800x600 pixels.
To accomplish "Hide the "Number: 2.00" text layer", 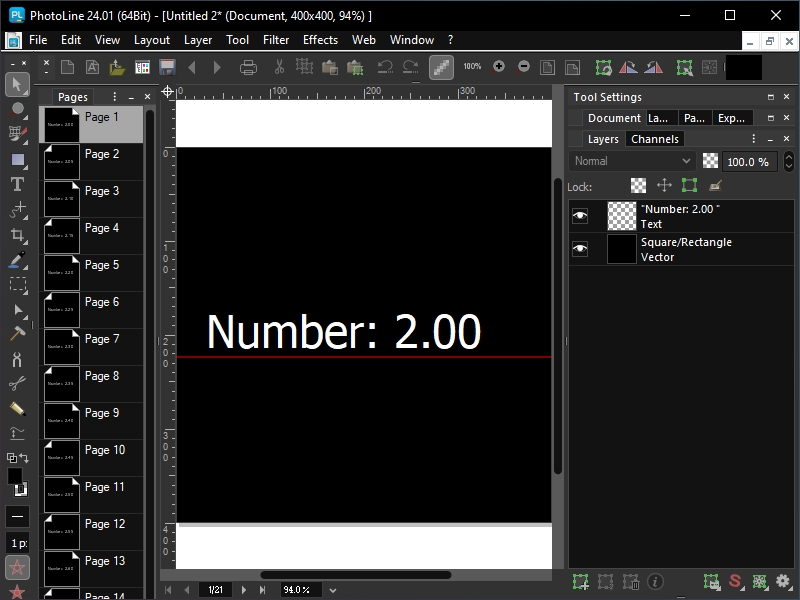I will tap(580, 216).
